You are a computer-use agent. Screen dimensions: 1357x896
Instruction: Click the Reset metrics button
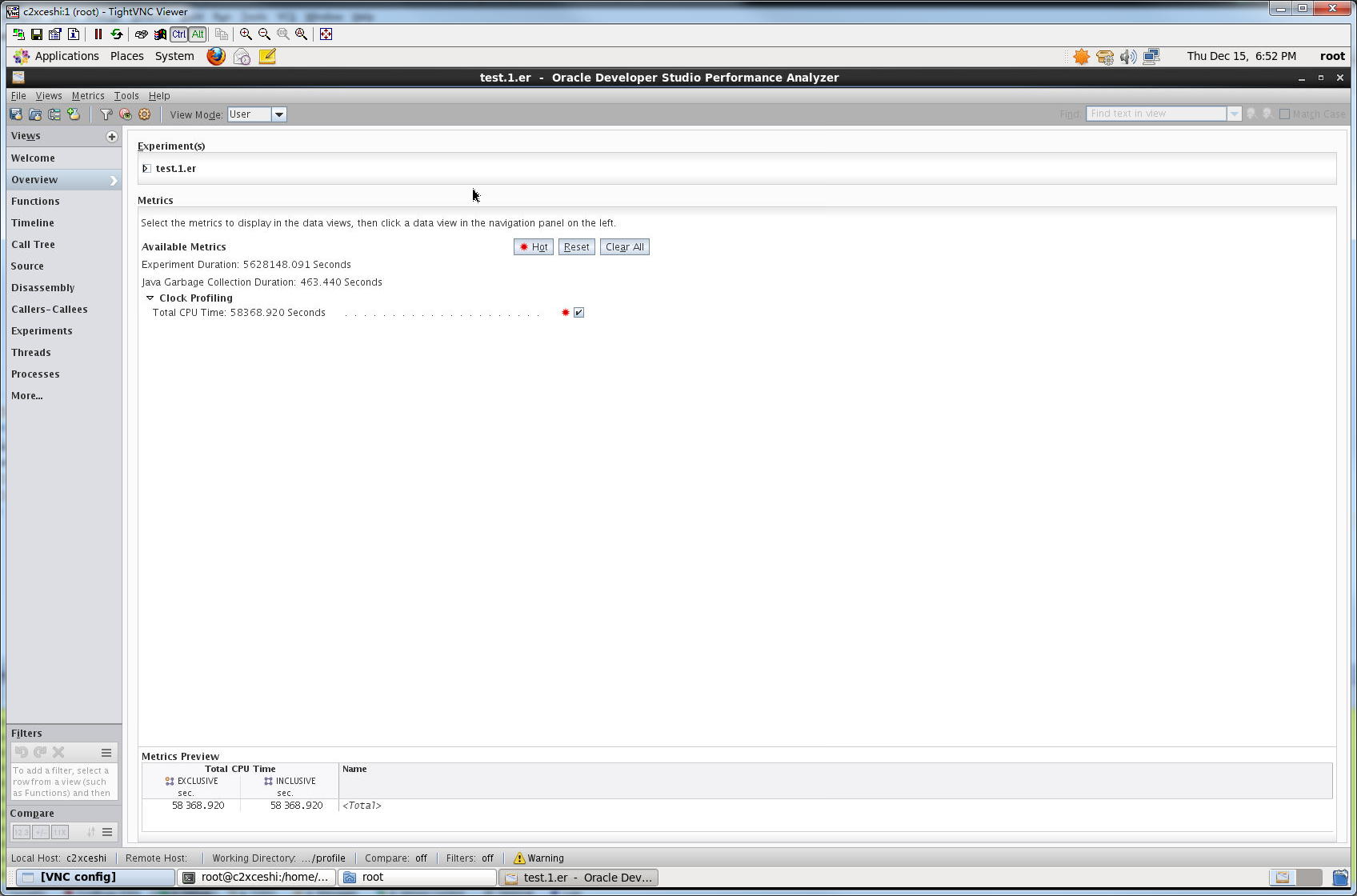[x=577, y=247]
